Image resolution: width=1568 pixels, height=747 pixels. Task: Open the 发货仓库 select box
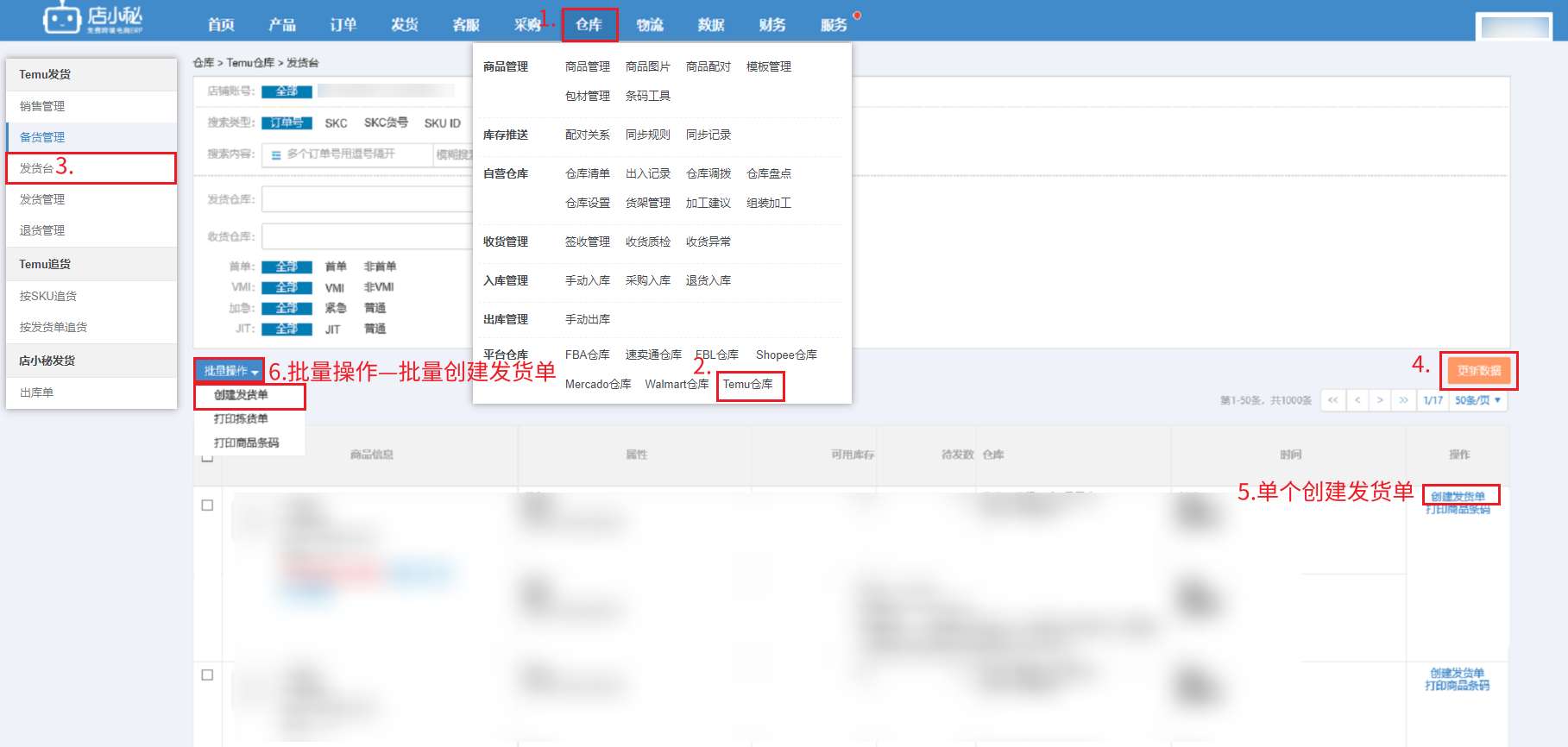coord(368,199)
